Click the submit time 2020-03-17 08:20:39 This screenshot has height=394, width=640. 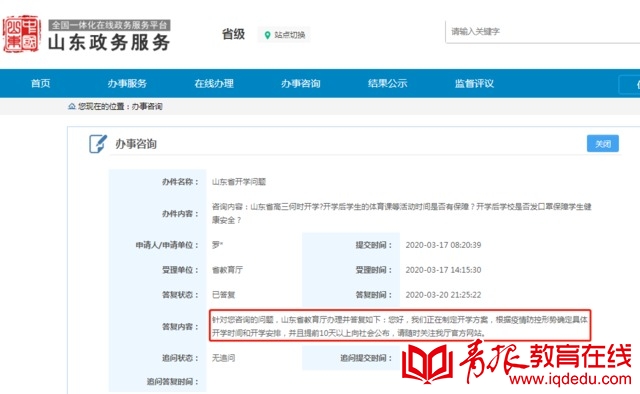pos(443,245)
